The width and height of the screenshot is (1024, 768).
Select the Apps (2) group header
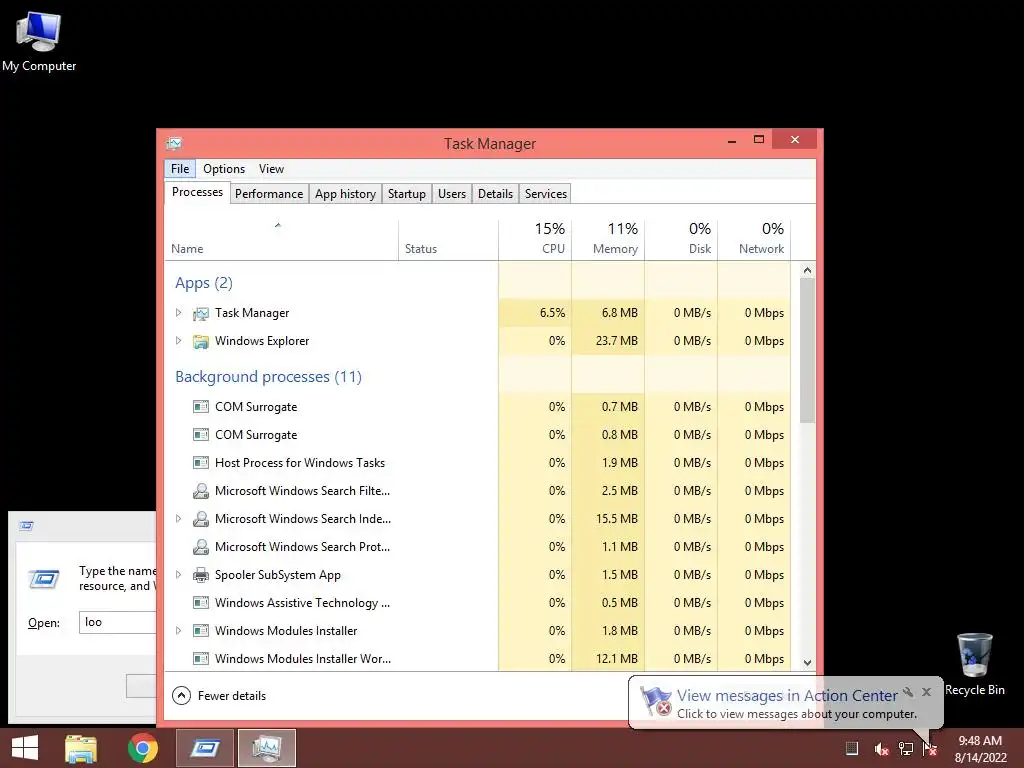tap(204, 283)
